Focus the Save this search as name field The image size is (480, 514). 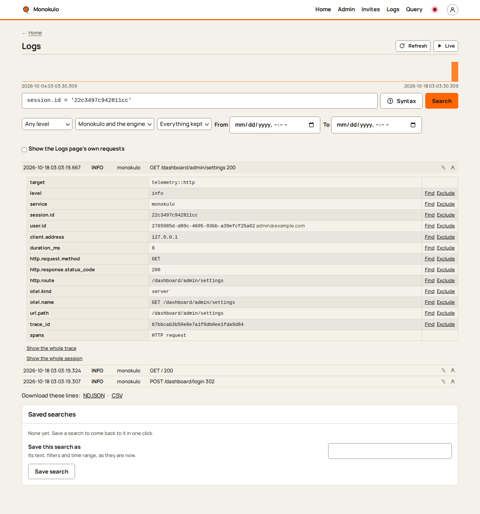point(390,451)
